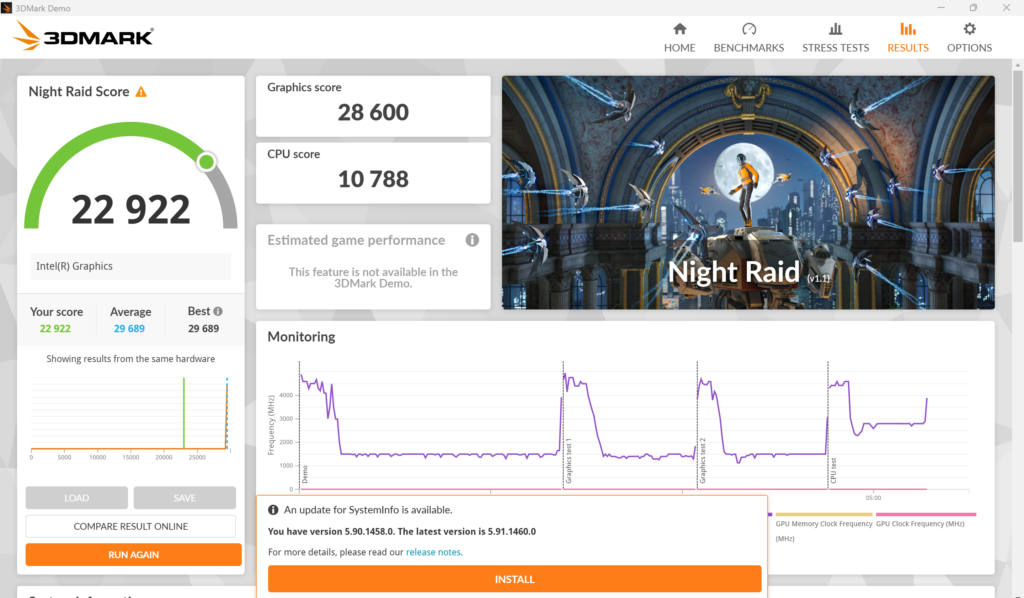The image size is (1024, 598).
Task: Click the text Showing results from the same hardware
Action: pos(131,358)
